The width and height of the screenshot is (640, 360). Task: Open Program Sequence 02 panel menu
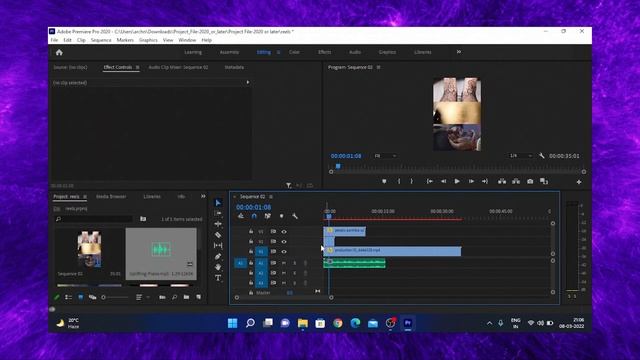click(378, 67)
